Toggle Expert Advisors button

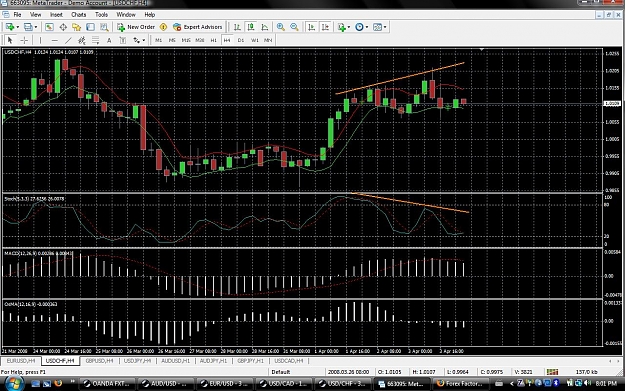(x=198, y=27)
